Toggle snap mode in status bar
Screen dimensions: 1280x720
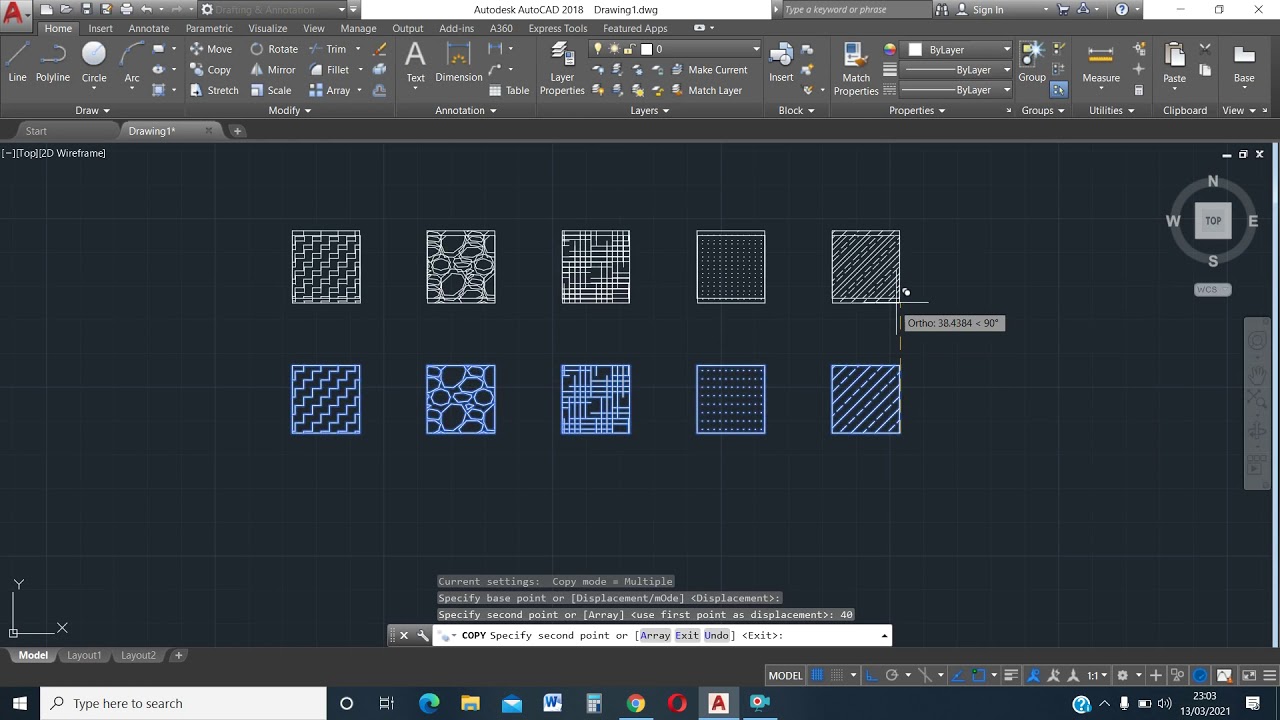tap(836, 675)
